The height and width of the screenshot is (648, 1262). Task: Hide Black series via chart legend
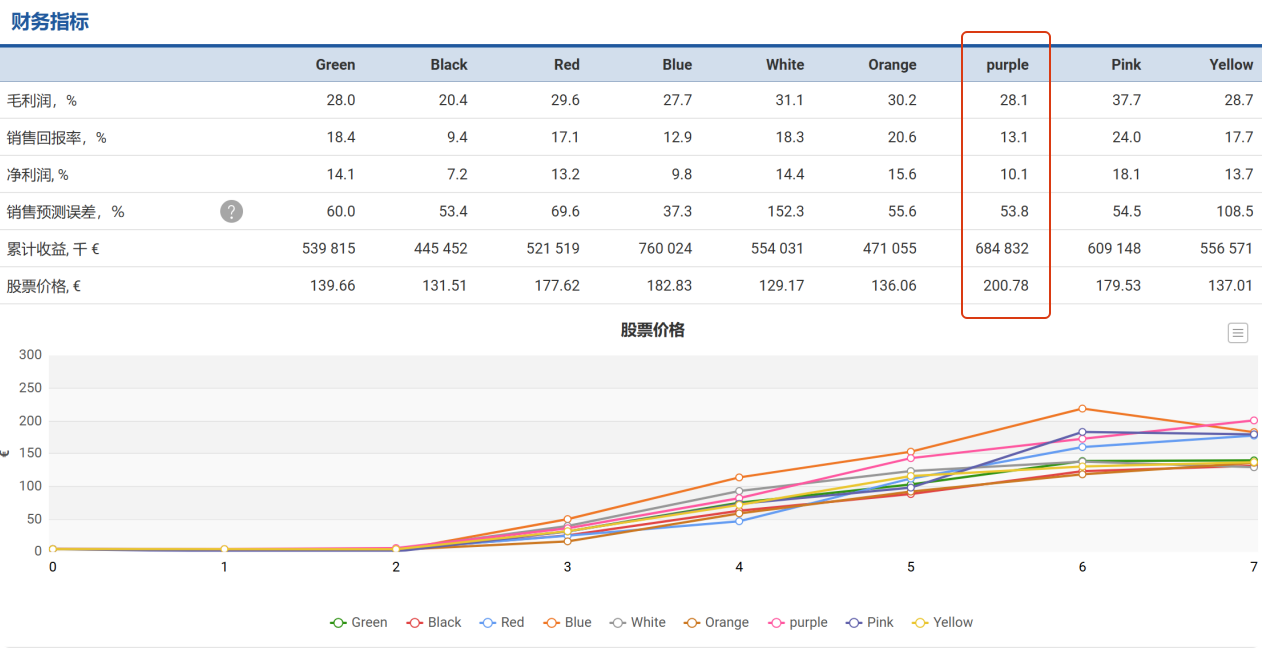[x=434, y=622]
